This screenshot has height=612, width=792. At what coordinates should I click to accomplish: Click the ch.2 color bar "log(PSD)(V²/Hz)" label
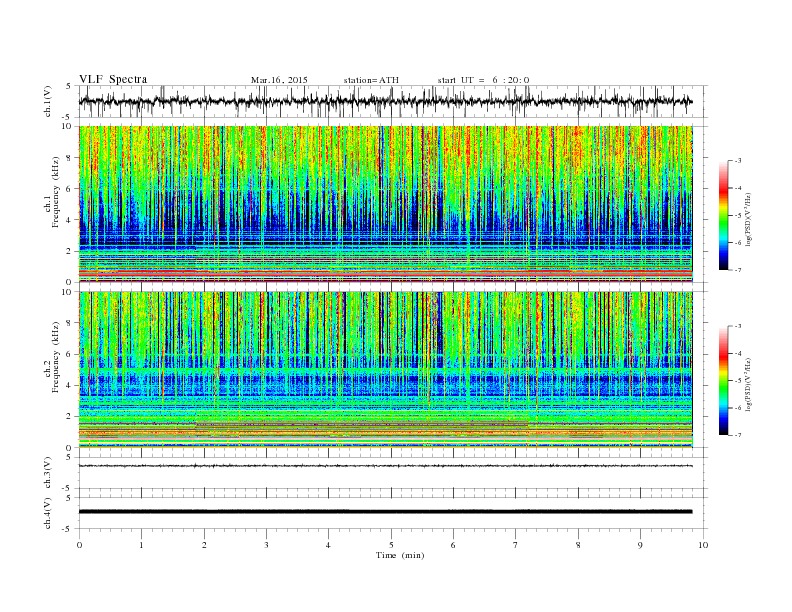(x=750, y=384)
